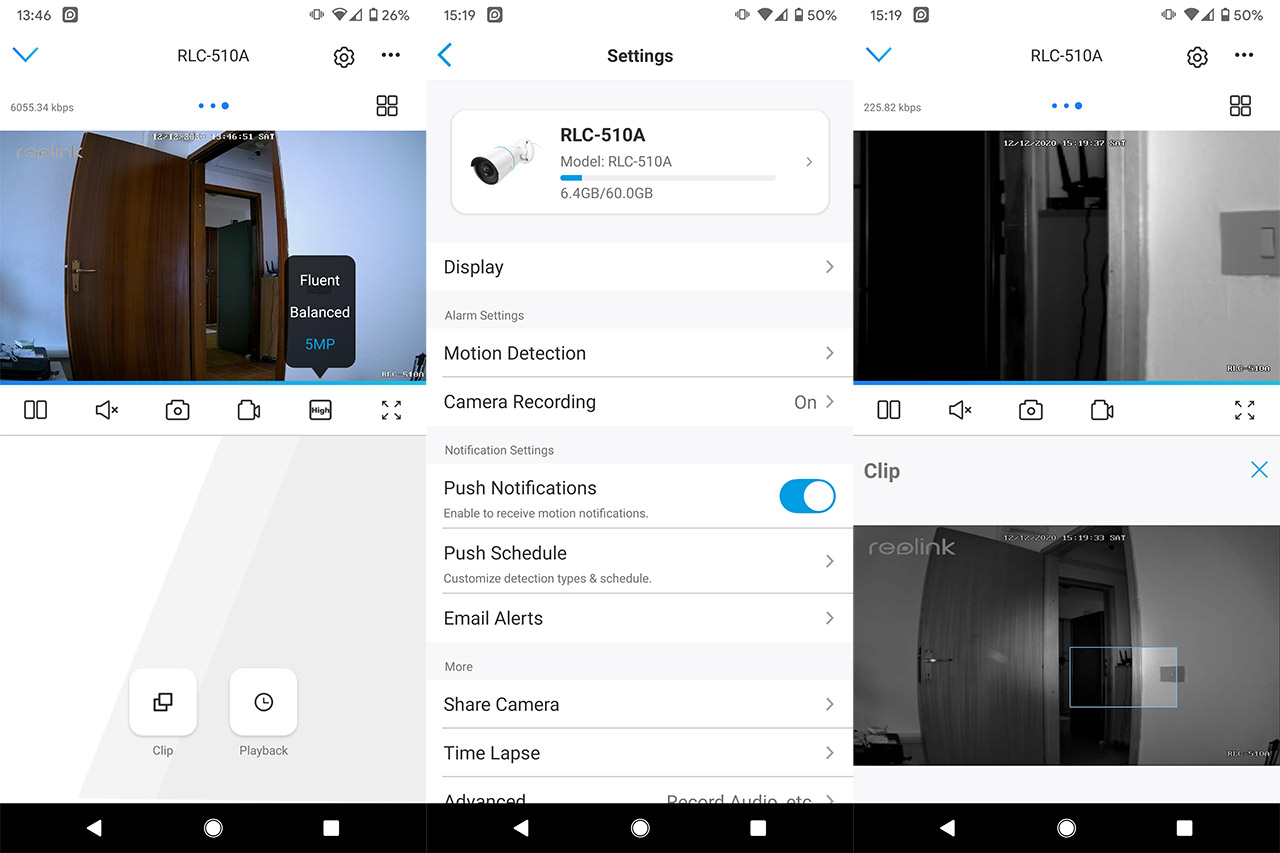Open the Clip button
This screenshot has height=853, width=1280.
[163, 702]
